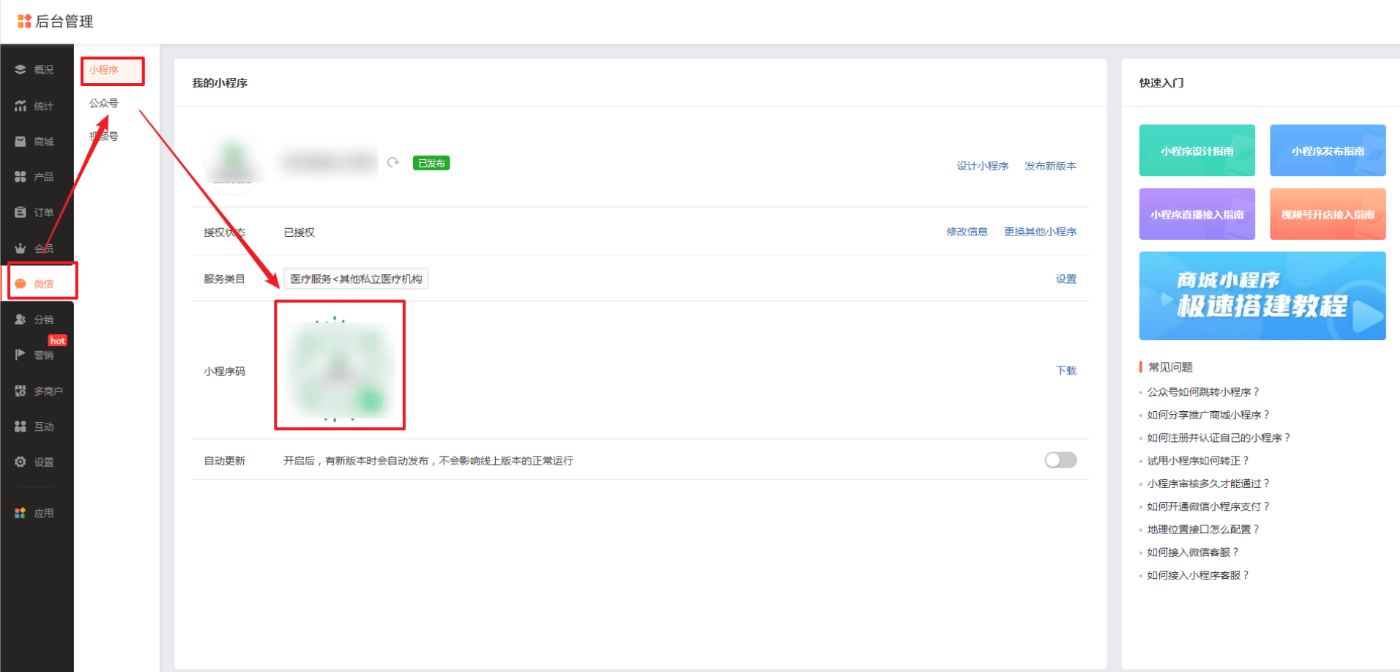Viewport: 1400px width, 672px height.
Task: Open the 小程序发布指南 guide card
Action: click(1328, 151)
